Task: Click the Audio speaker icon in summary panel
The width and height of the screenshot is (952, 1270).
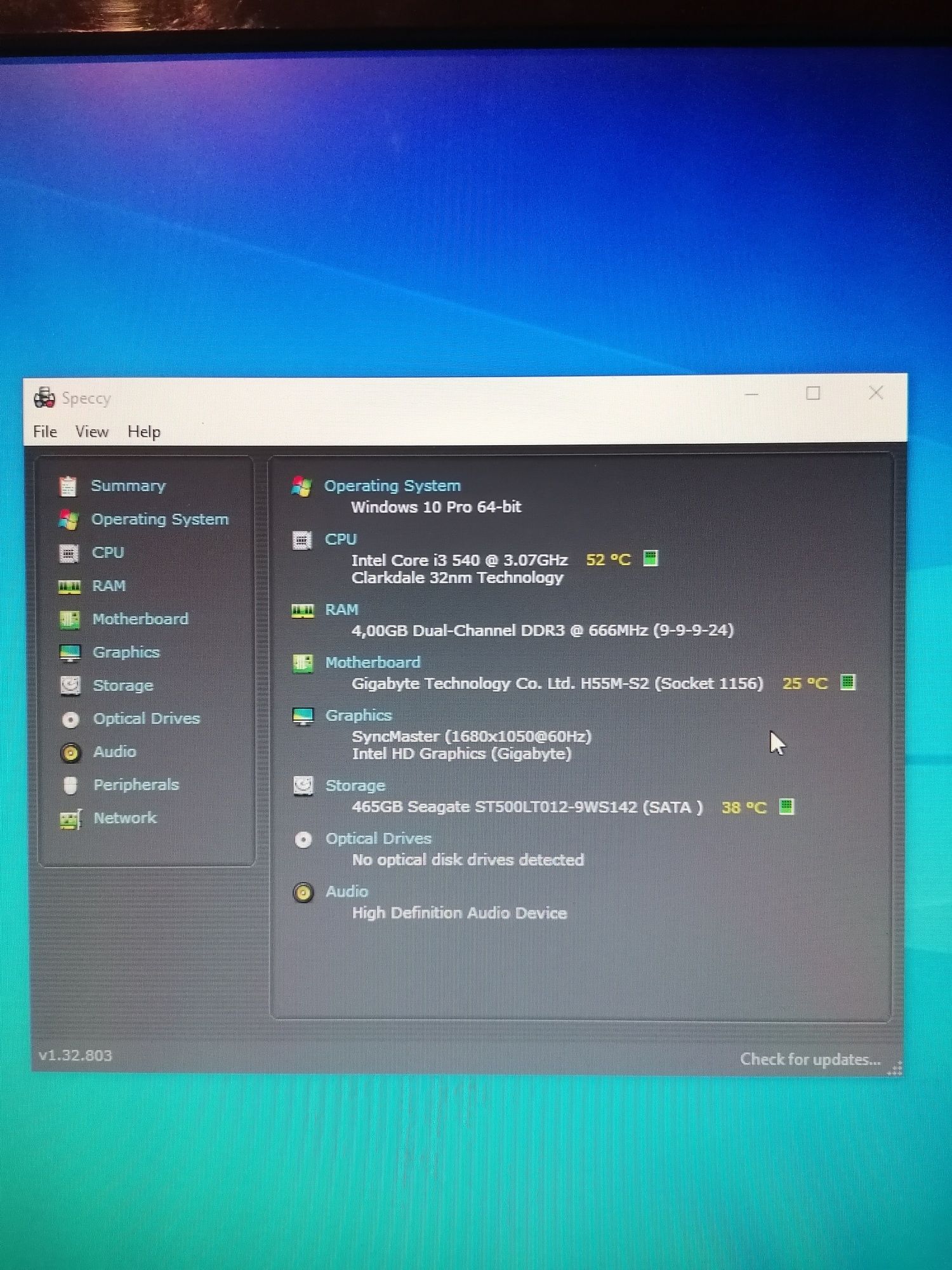Action: tap(303, 893)
